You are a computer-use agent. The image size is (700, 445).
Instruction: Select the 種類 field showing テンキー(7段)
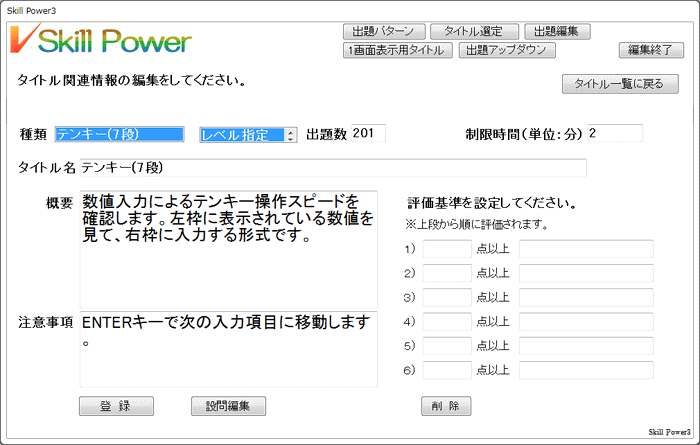120,134
